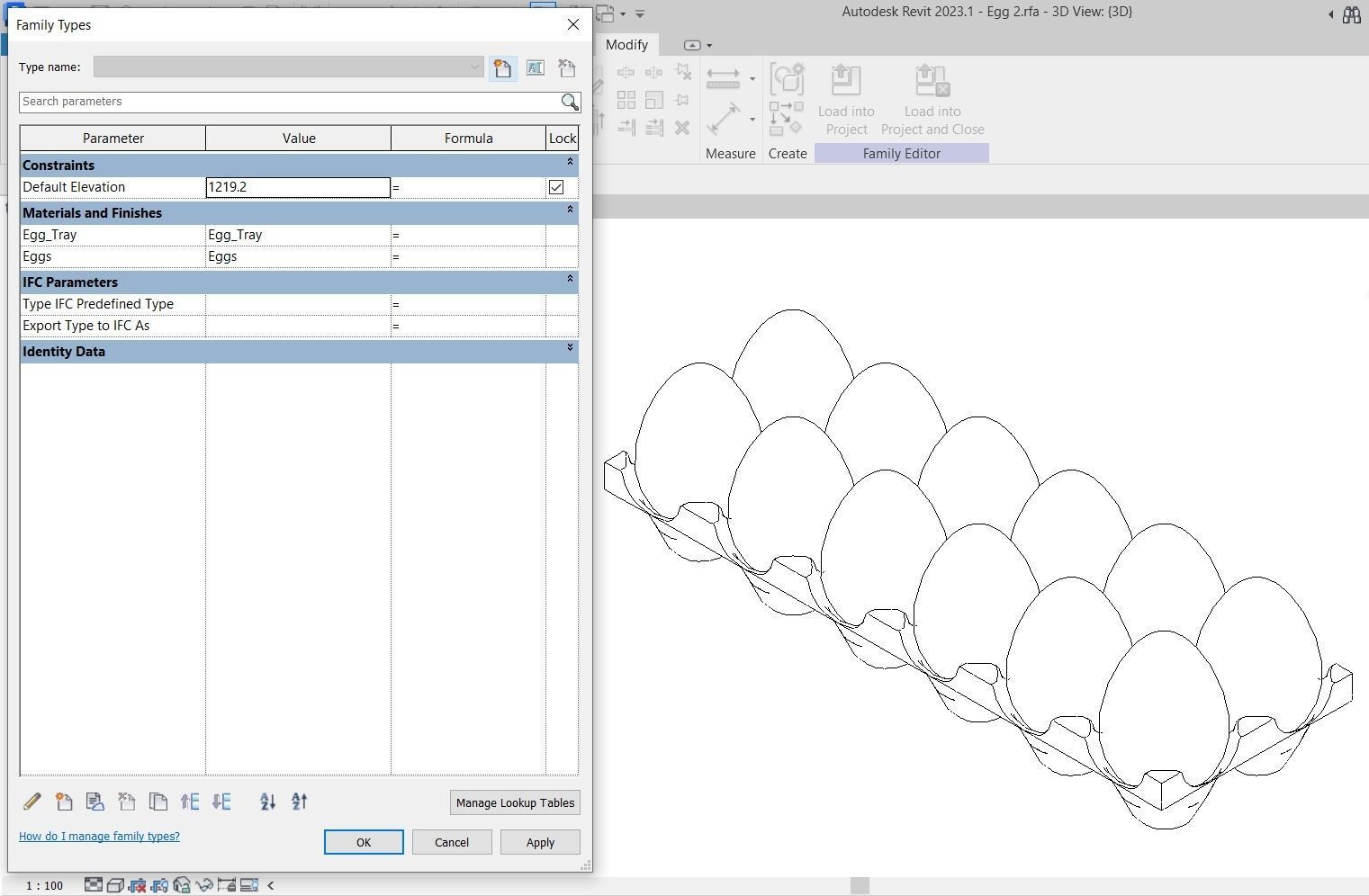This screenshot has height=896, width=1369.
Task: Click the Measure Between Two References icon
Action: (x=724, y=79)
